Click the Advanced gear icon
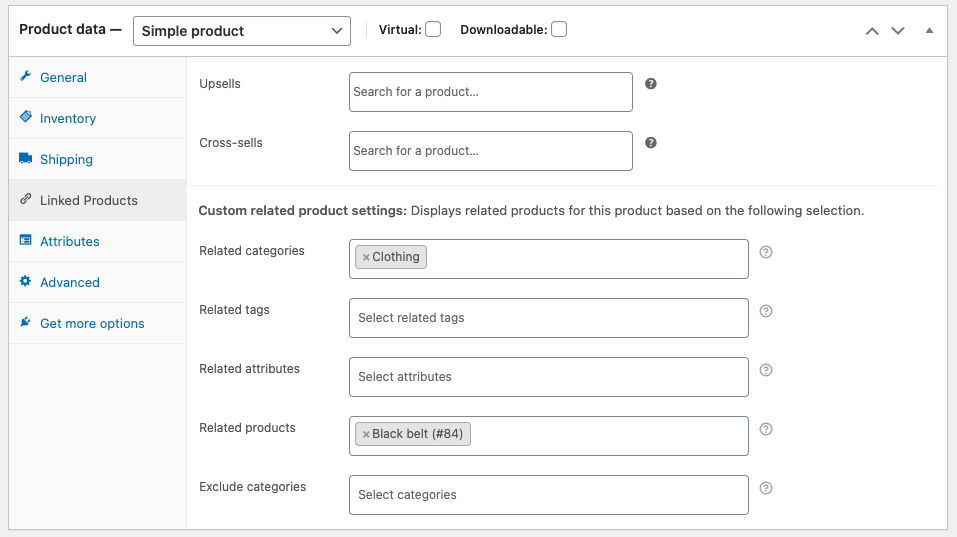 [x=26, y=281]
